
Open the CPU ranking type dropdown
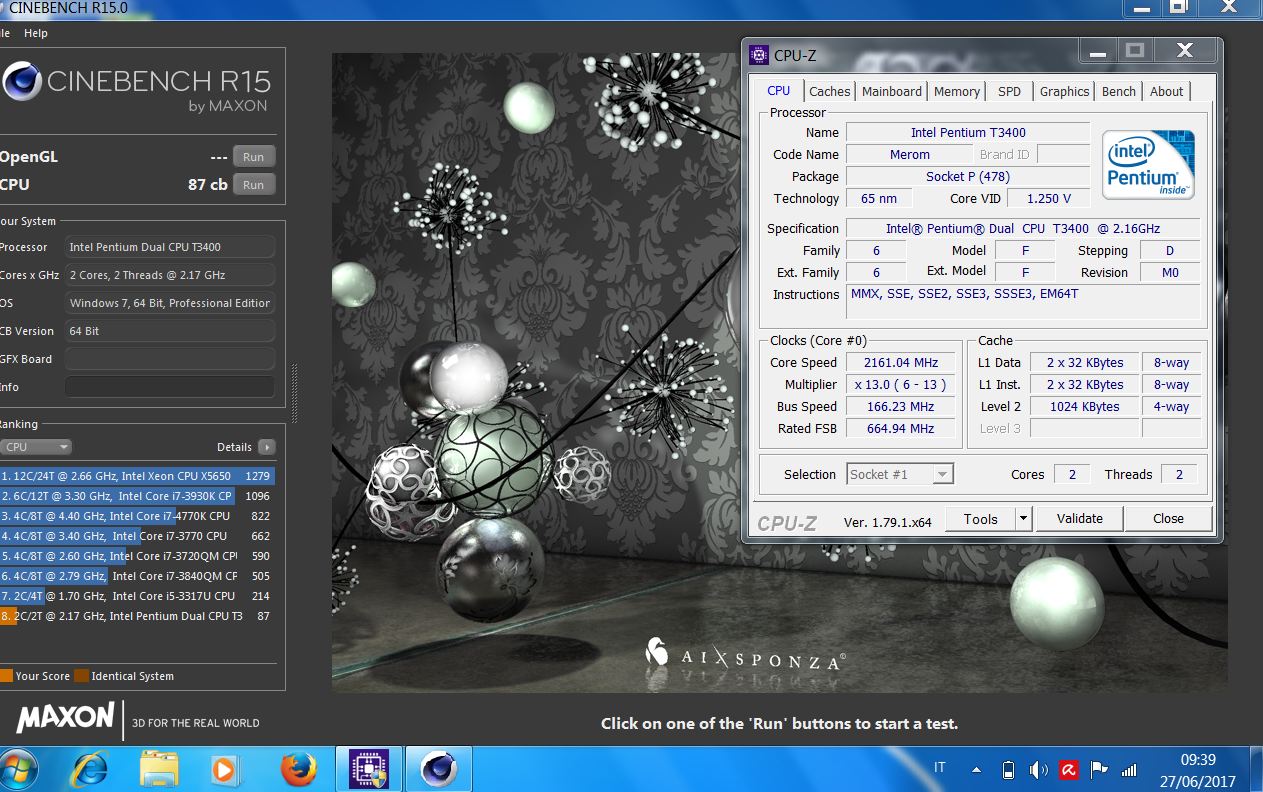[x=35, y=447]
